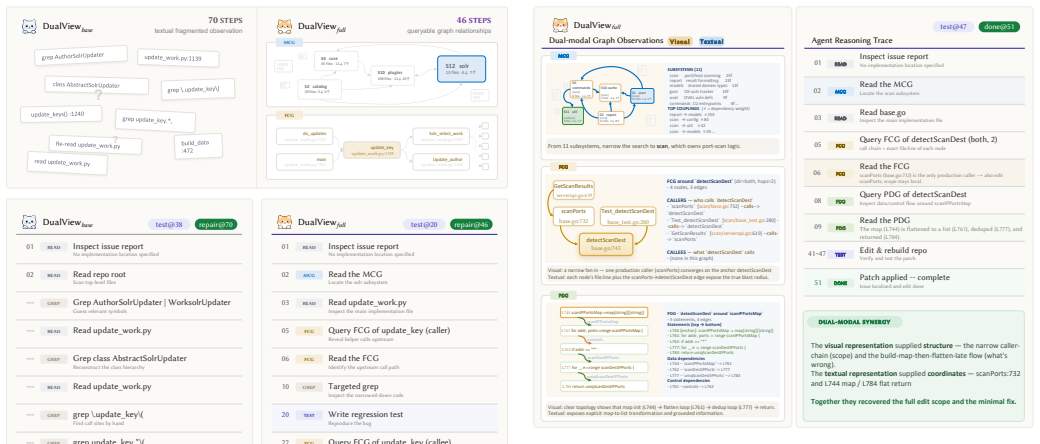Screen dimensions: 1040x444
Task: Click the update_key node in FCG diagram
Action: [x=370, y=149]
